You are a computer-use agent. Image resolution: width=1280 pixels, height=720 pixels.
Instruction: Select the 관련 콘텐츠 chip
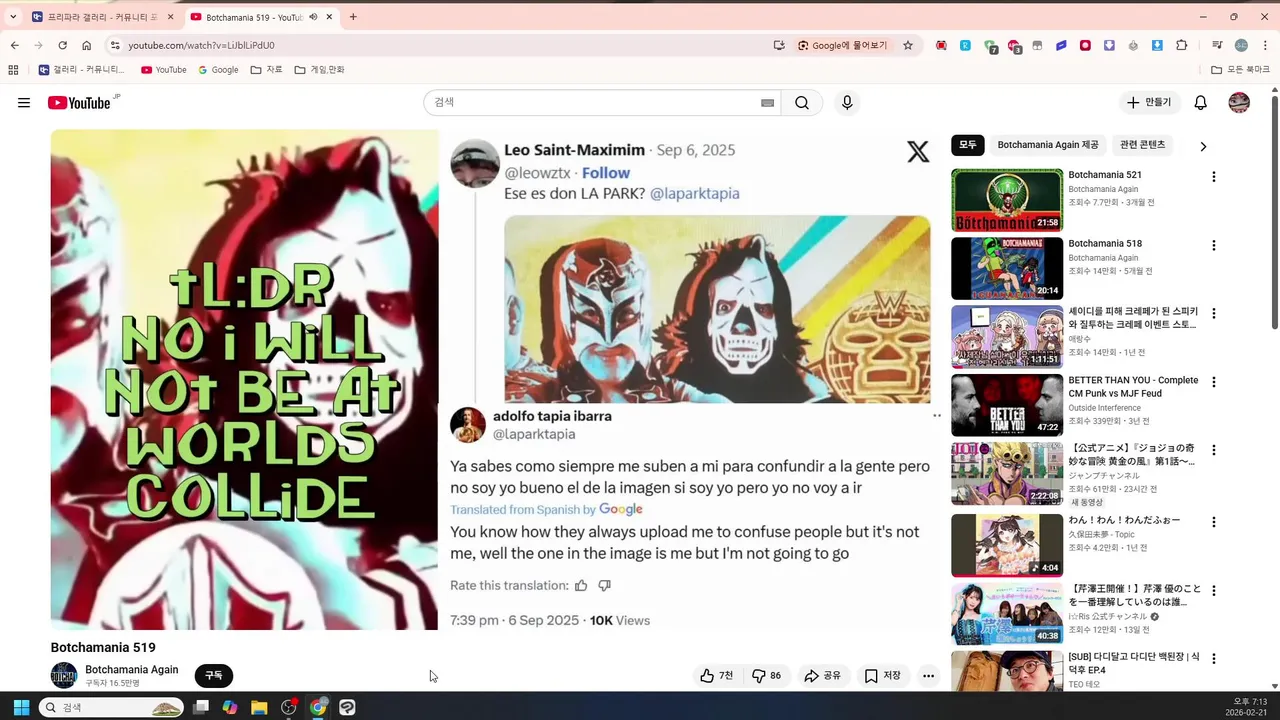[x=1142, y=145]
